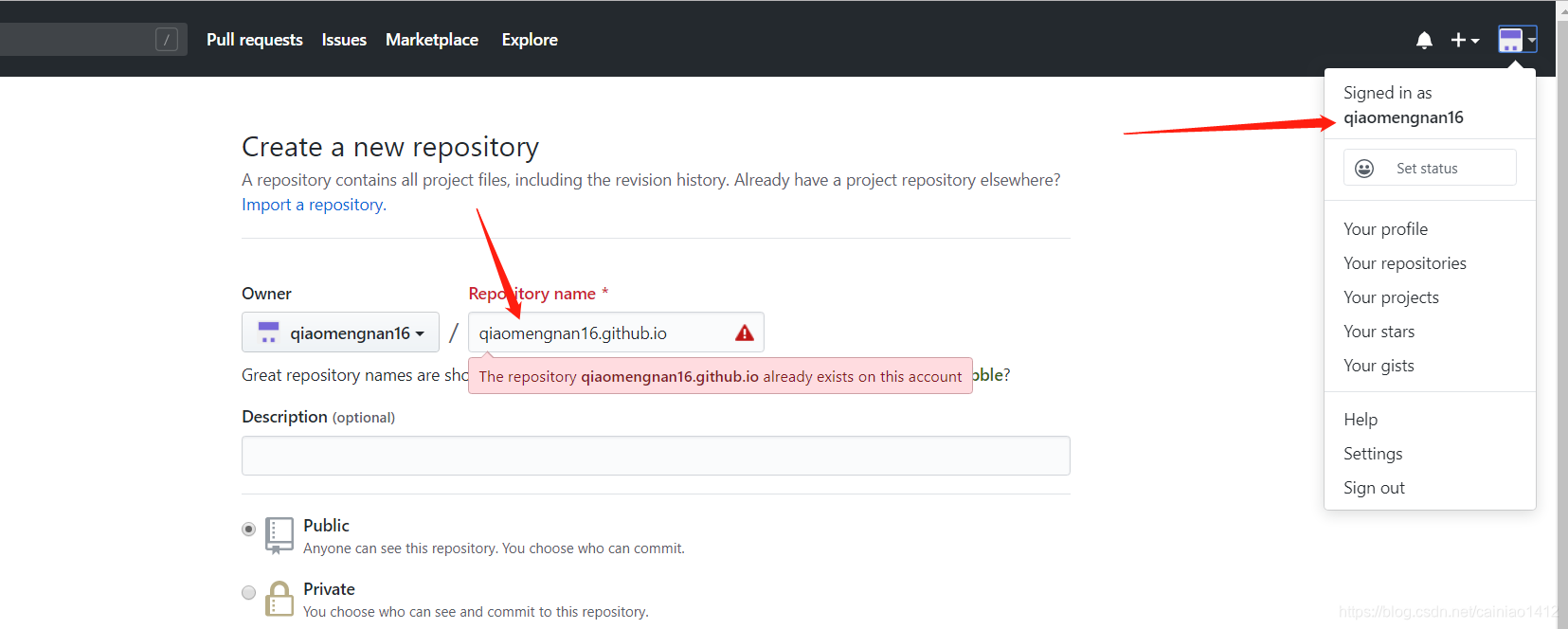Click the Private repository lock icon
This screenshot has height=629, width=1568.
[x=279, y=599]
